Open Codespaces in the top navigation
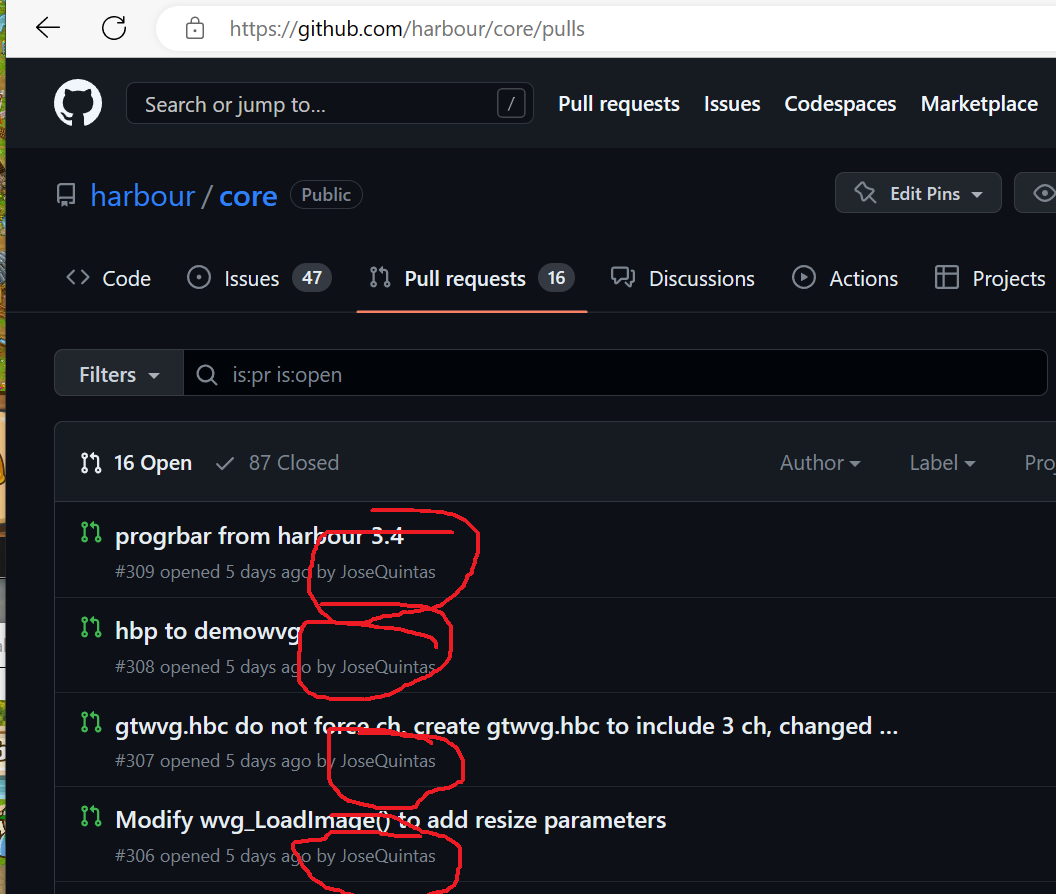The width and height of the screenshot is (1056, 894). (x=840, y=104)
